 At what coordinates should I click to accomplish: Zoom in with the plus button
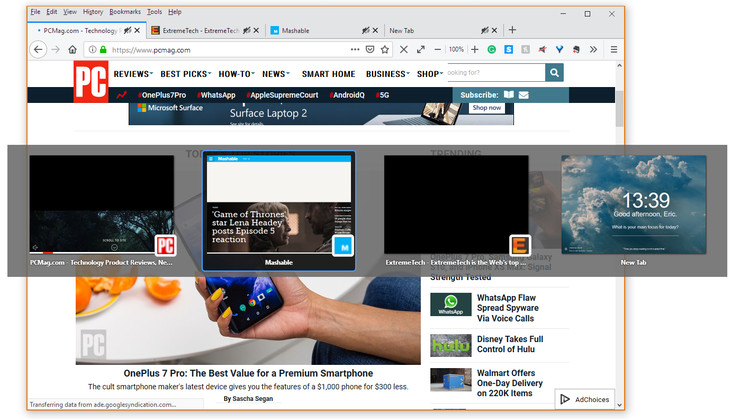(475, 50)
